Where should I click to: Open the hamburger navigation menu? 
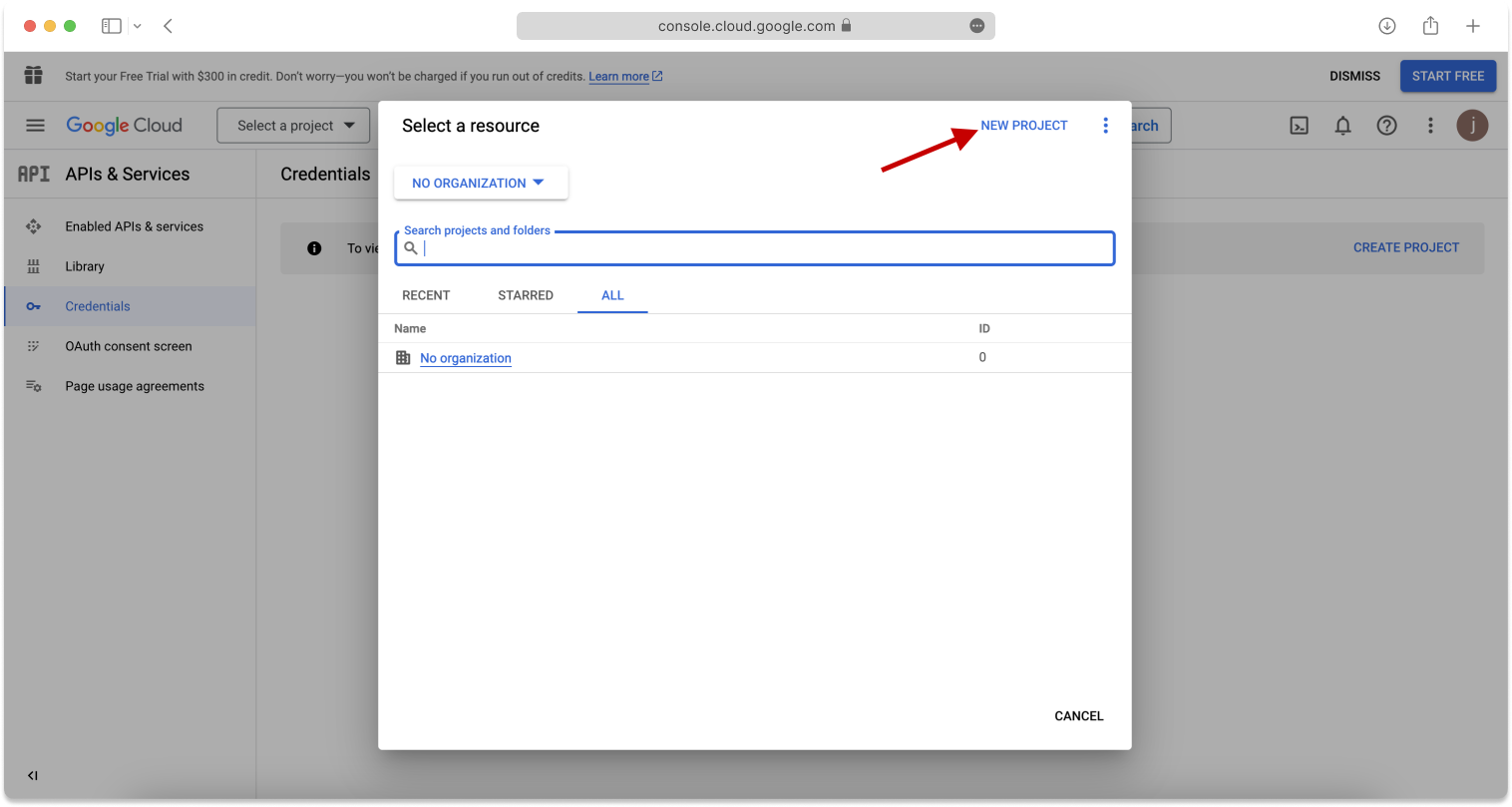point(35,126)
